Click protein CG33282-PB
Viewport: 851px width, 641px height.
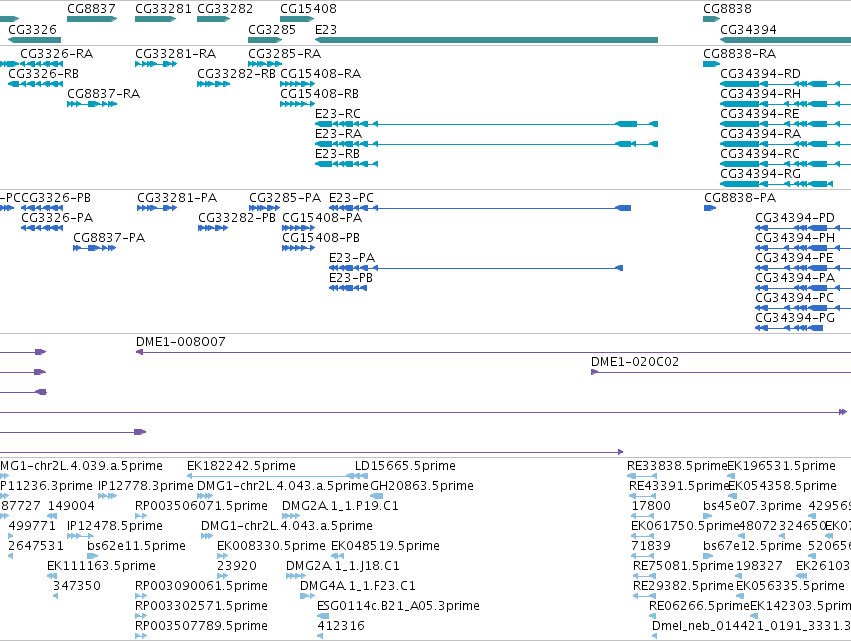tap(237, 218)
